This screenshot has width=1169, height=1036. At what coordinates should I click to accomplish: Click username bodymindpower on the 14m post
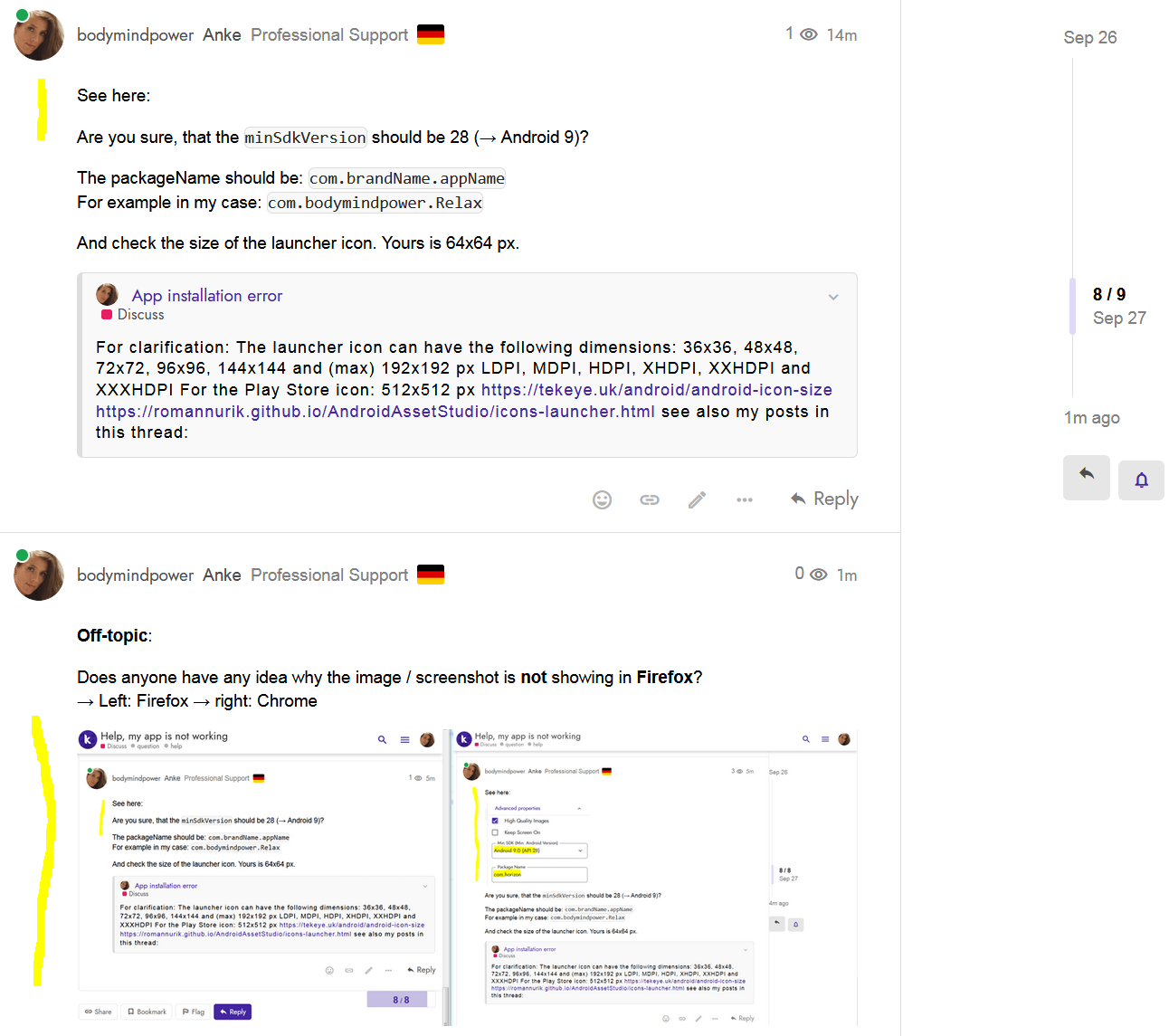[x=136, y=35]
